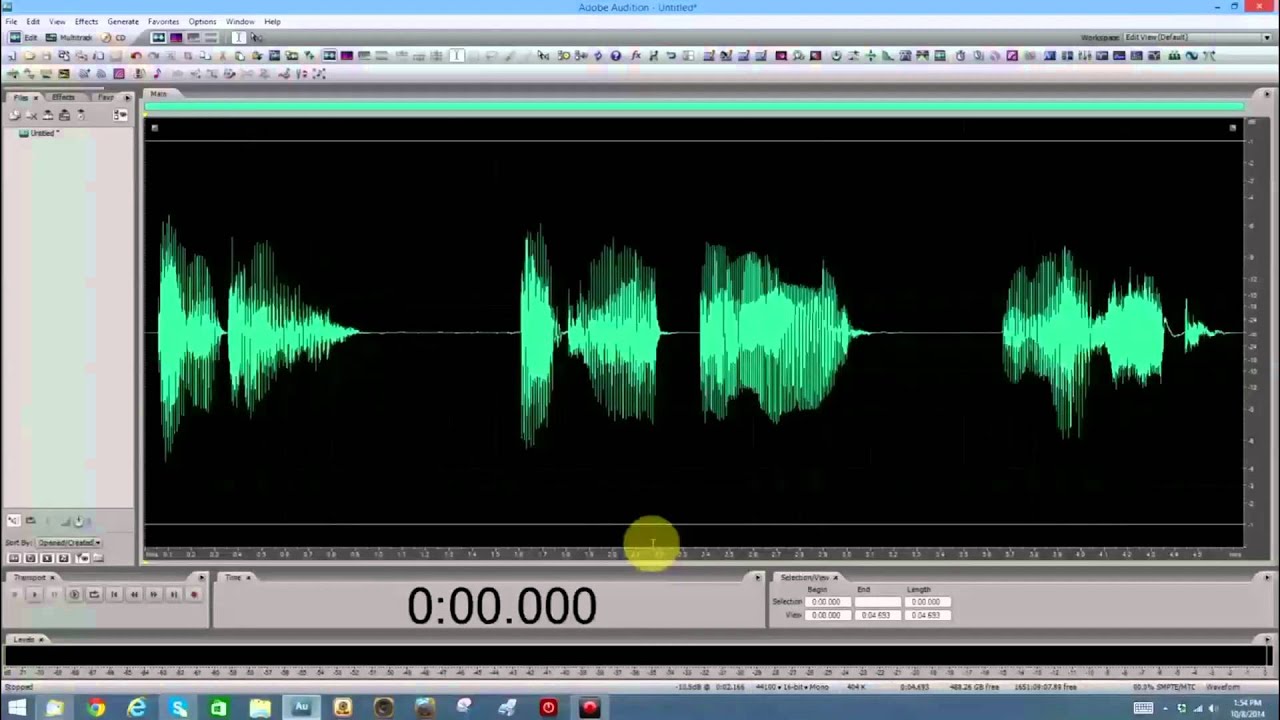Click the music note icon in third toolbar row
Image resolution: width=1280 pixels, height=720 pixels.
(x=157, y=73)
